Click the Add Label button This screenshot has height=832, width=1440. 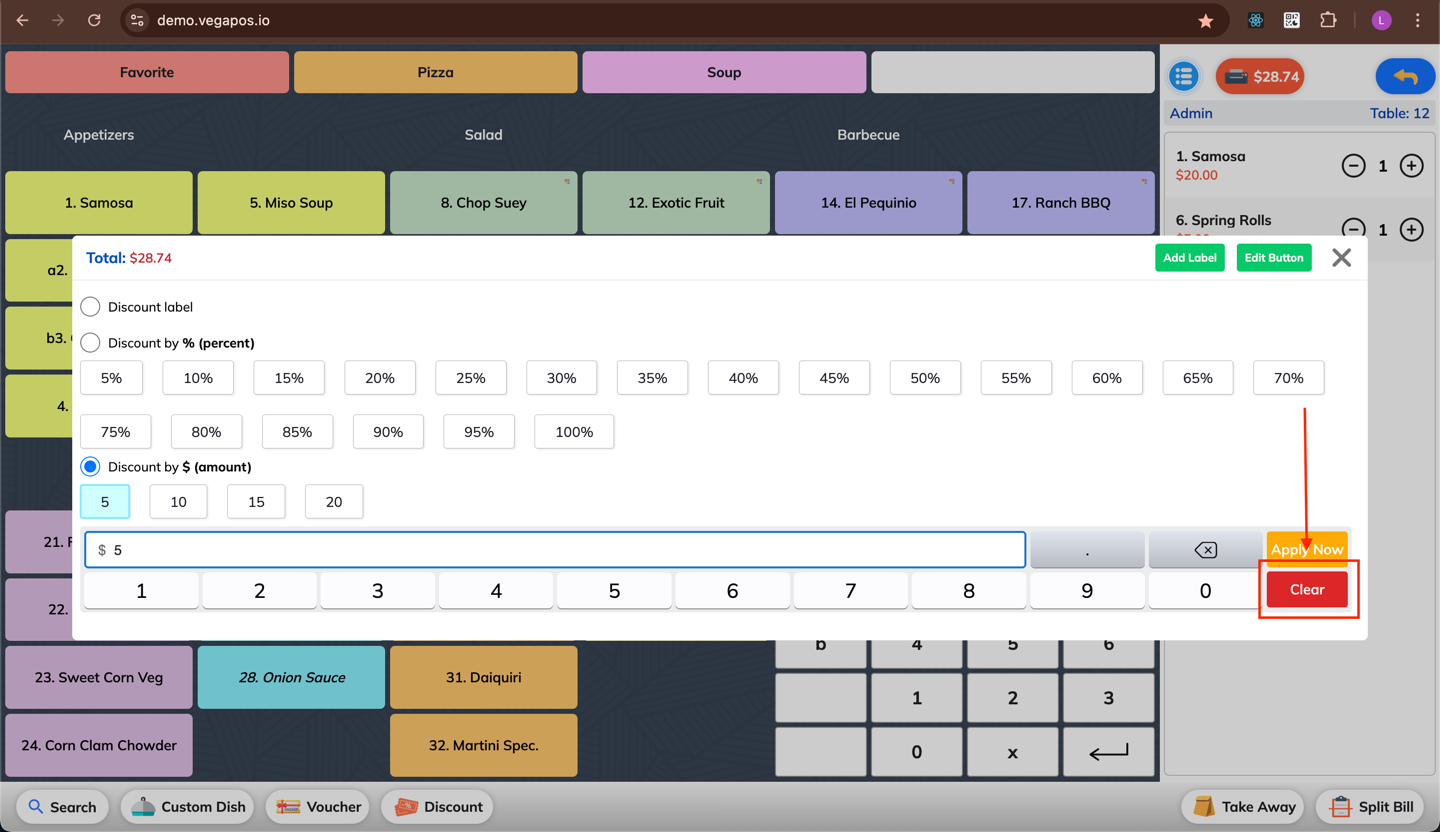(1190, 258)
